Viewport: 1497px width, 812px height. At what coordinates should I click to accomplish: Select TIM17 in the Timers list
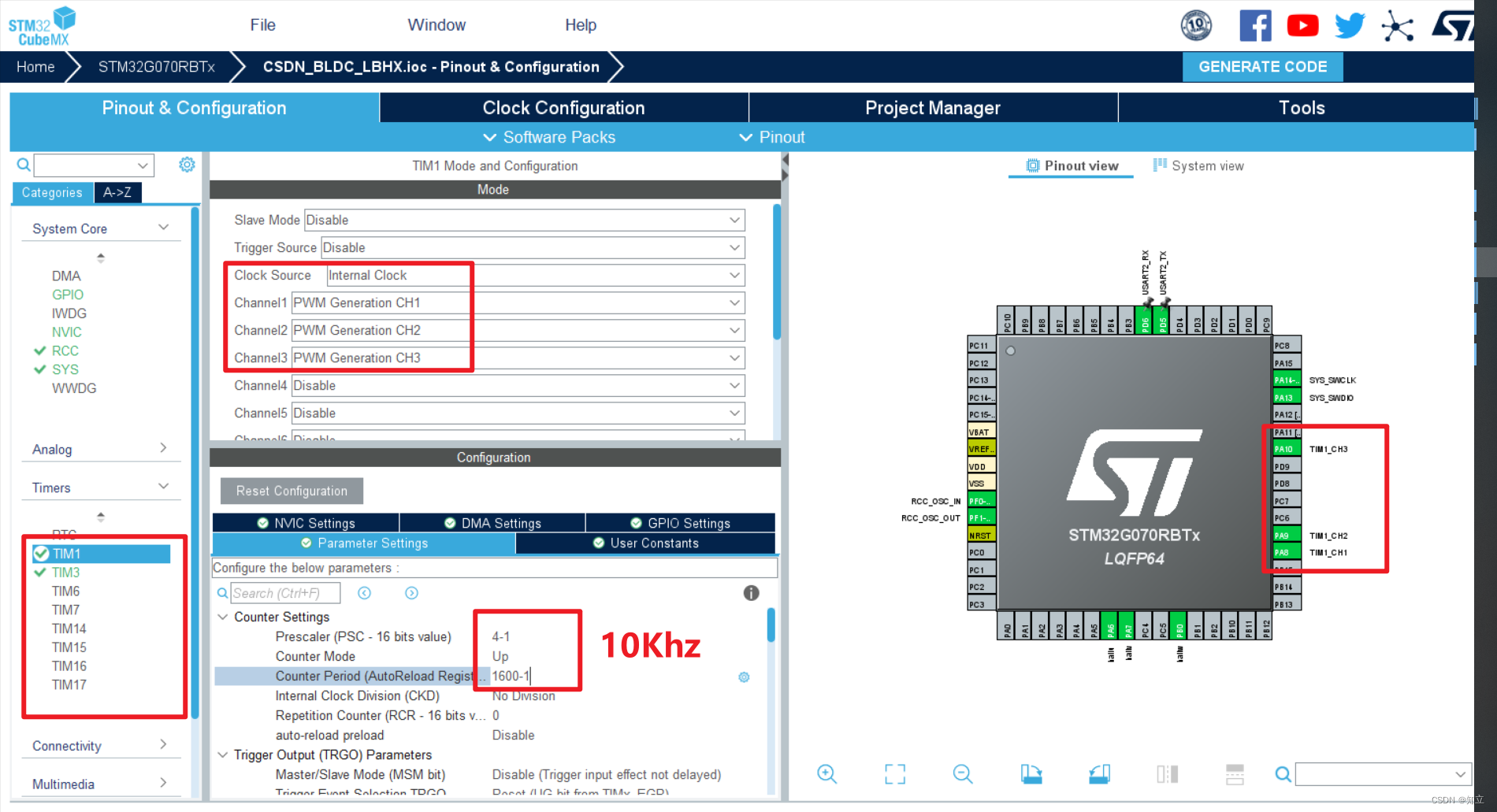[69, 685]
